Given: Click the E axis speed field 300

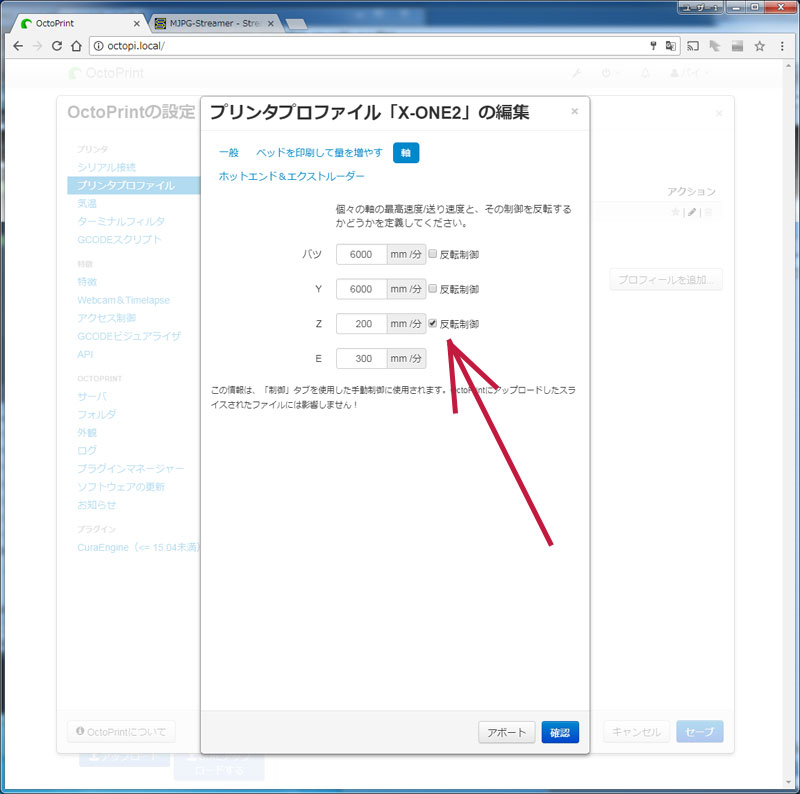Looking at the screenshot, I should pos(361,358).
